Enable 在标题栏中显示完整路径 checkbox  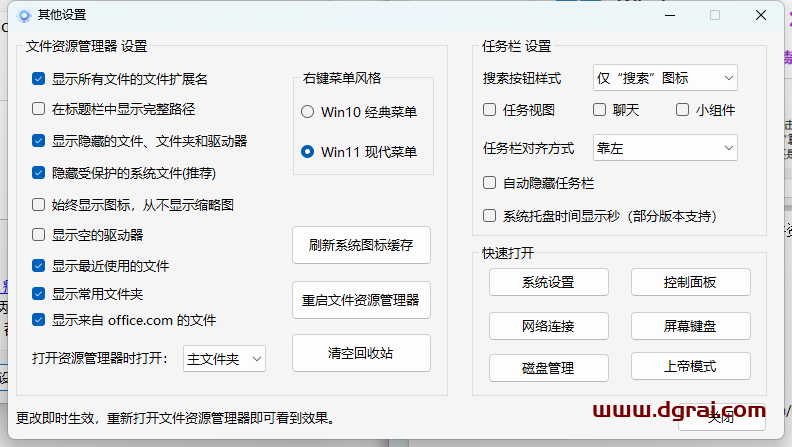click(x=38, y=109)
